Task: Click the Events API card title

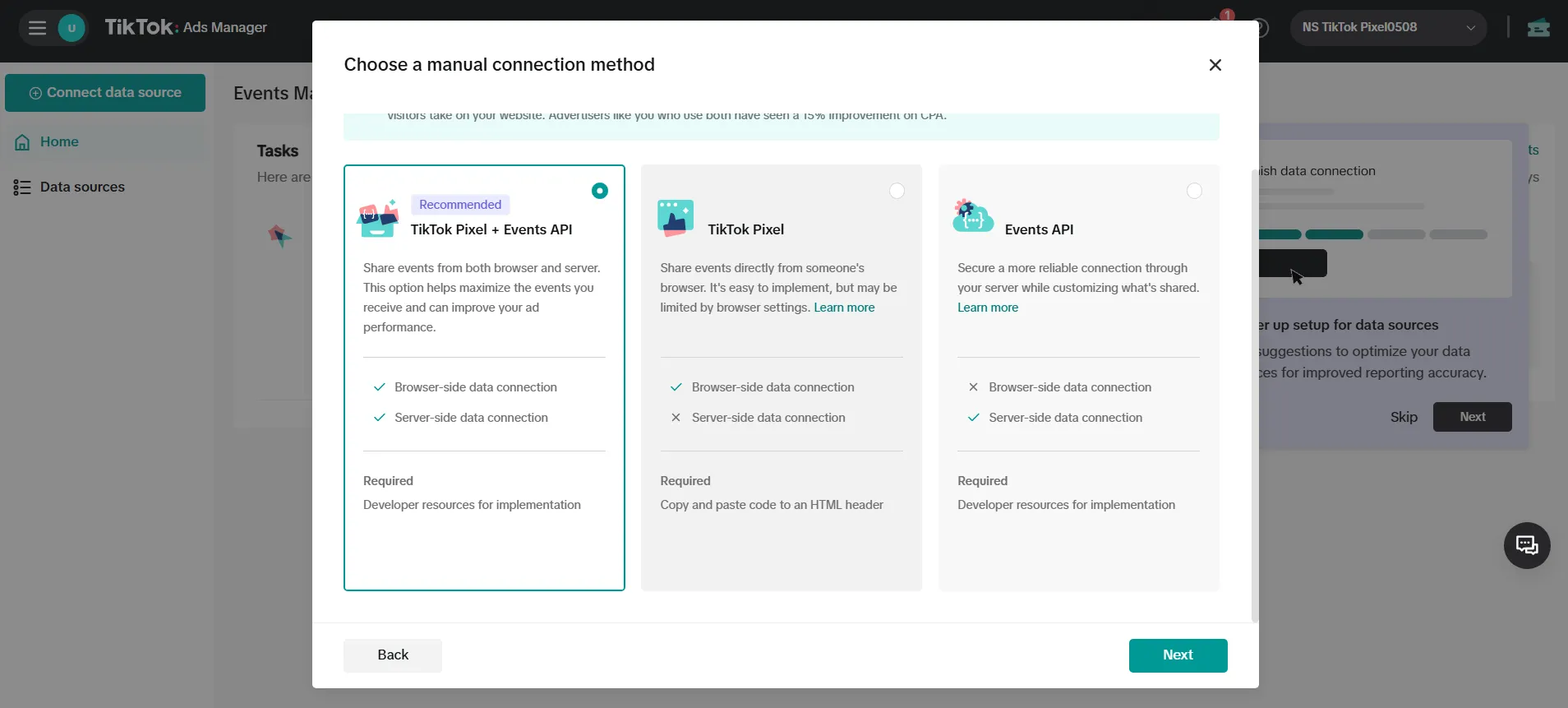Action: tap(1039, 229)
